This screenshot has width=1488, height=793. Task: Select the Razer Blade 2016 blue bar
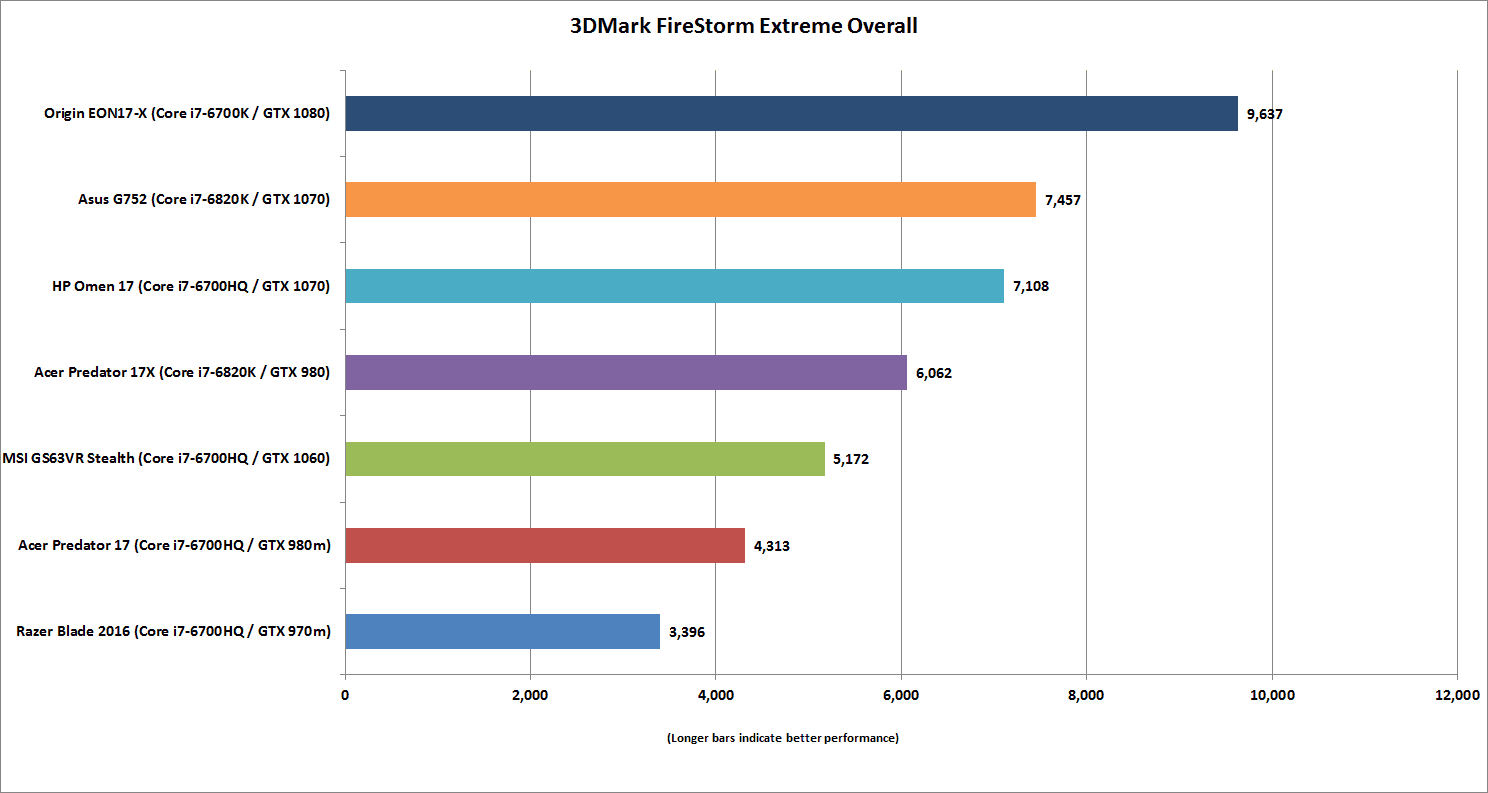(502, 631)
